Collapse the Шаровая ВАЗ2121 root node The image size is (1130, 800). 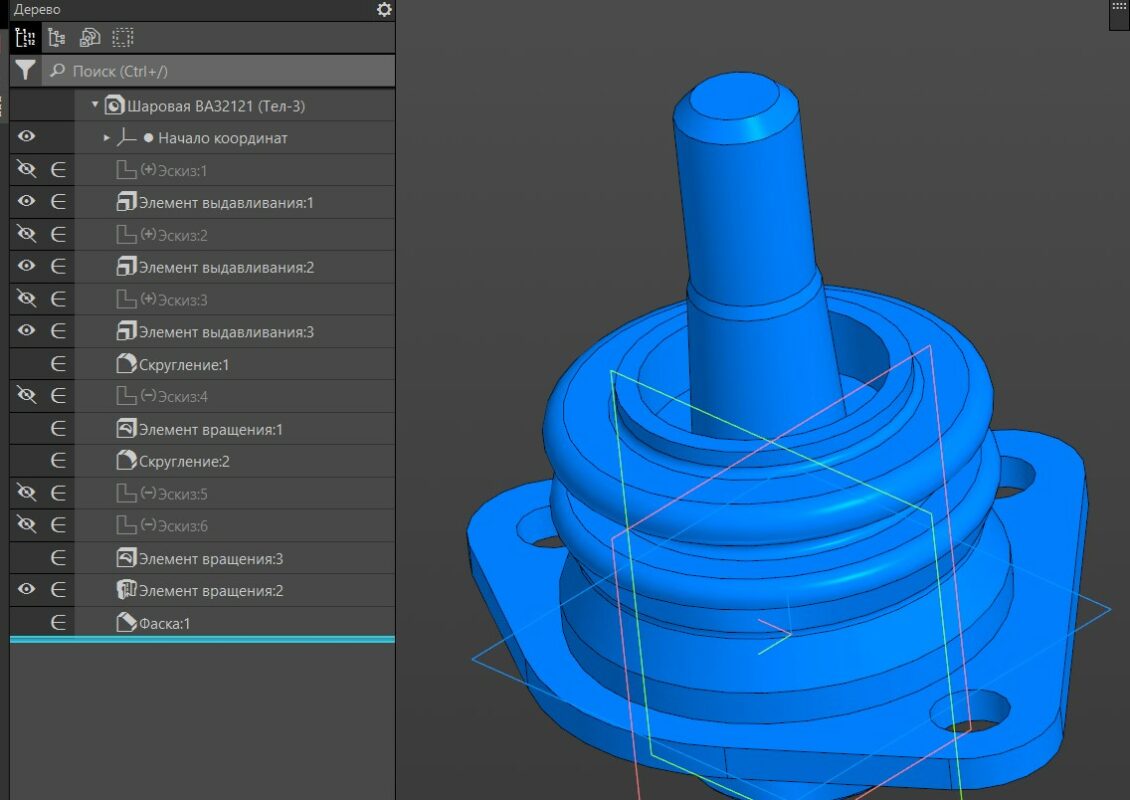tap(95, 104)
